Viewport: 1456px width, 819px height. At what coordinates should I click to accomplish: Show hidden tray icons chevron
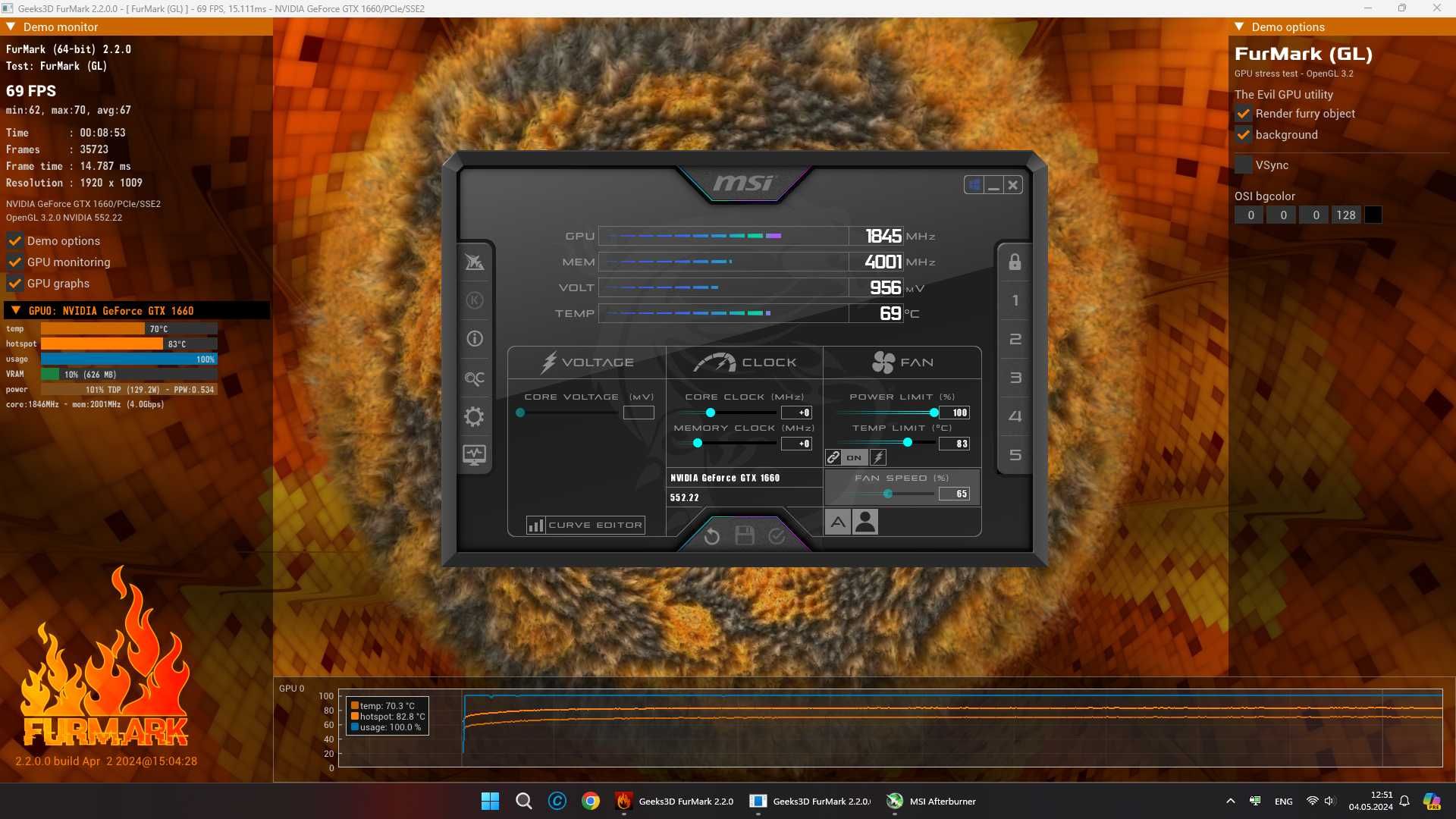click(1230, 802)
